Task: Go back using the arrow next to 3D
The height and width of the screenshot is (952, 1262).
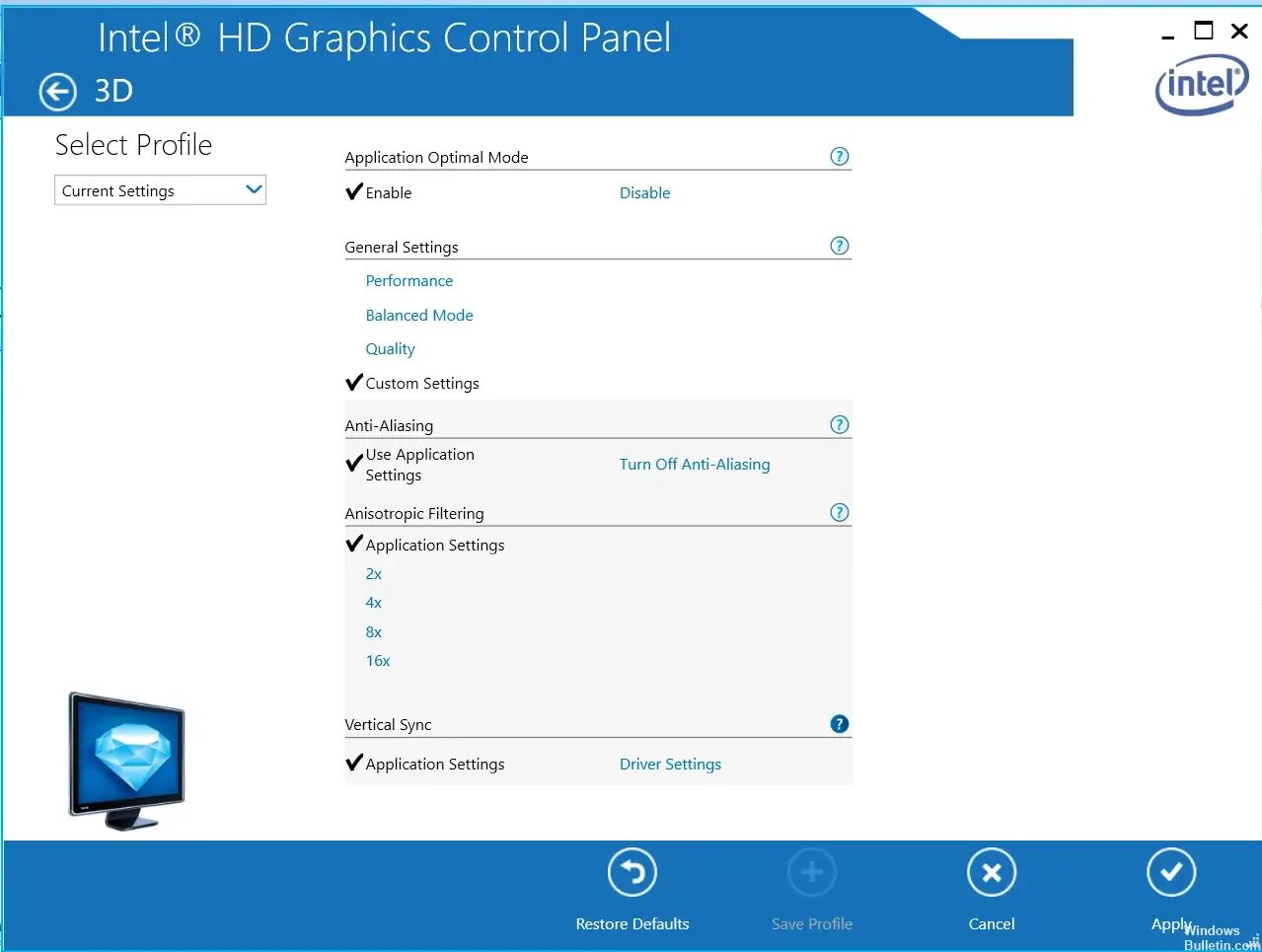Action: click(57, 92)
